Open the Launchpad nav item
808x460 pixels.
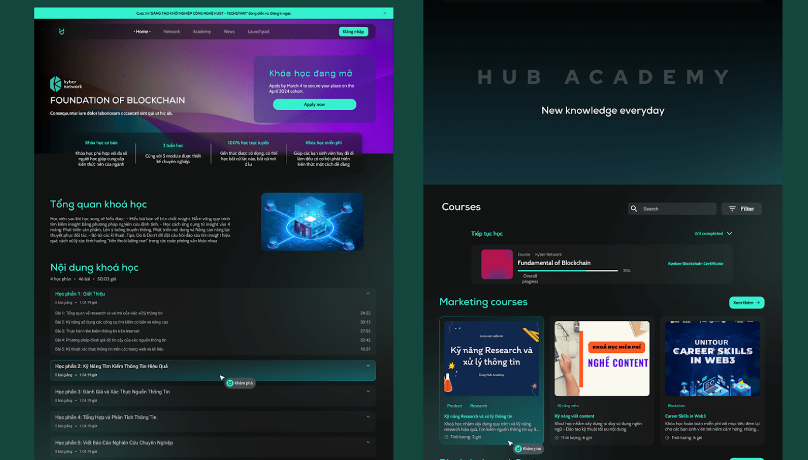(258, 31)
